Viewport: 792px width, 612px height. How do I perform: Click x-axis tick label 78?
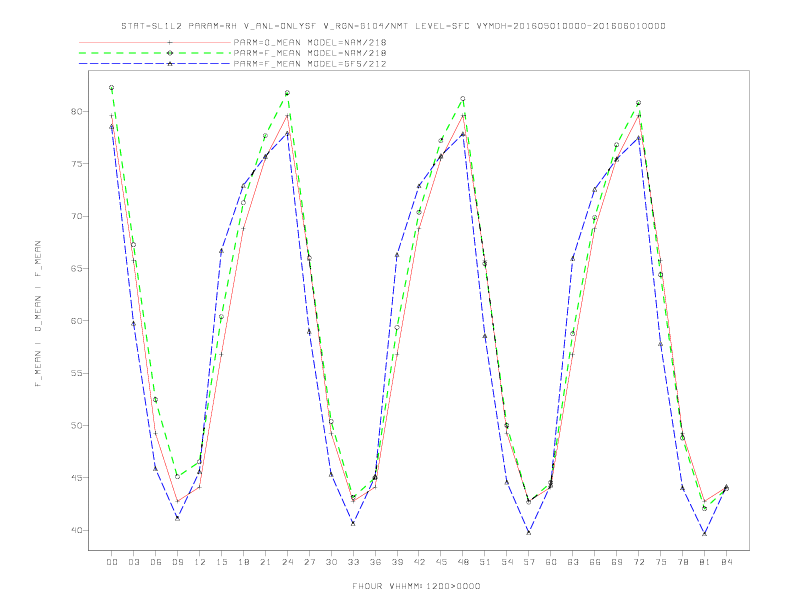pyautogui.click(x=682, y=562)
